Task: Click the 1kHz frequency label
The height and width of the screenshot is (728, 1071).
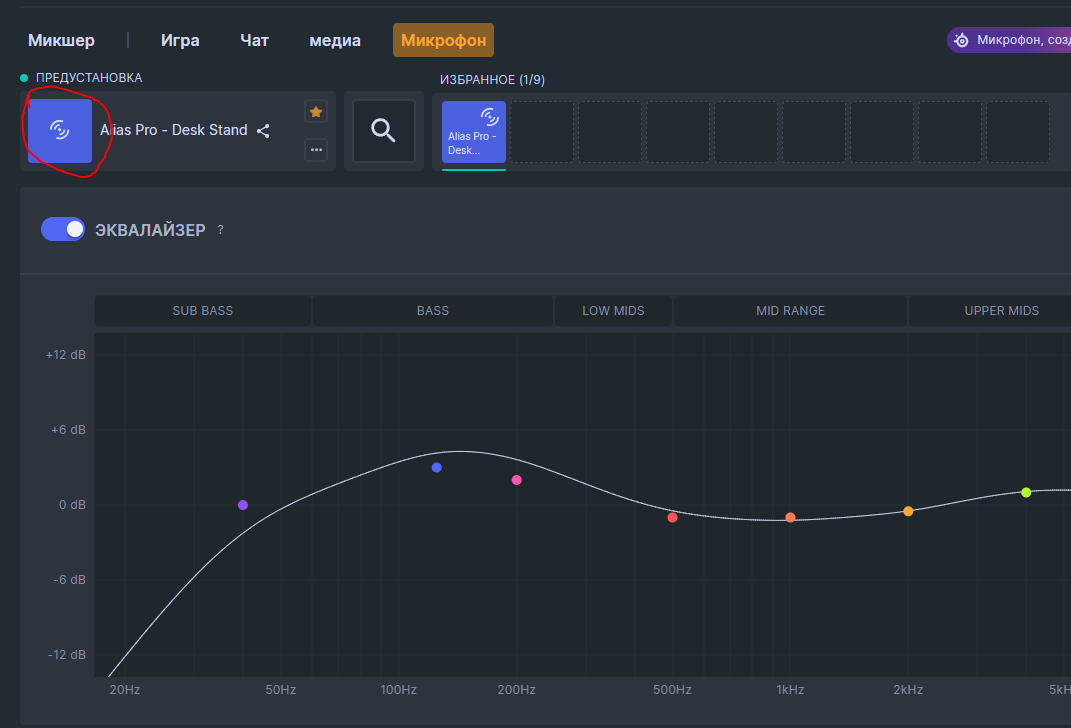Action: click(x=790, y=690)
